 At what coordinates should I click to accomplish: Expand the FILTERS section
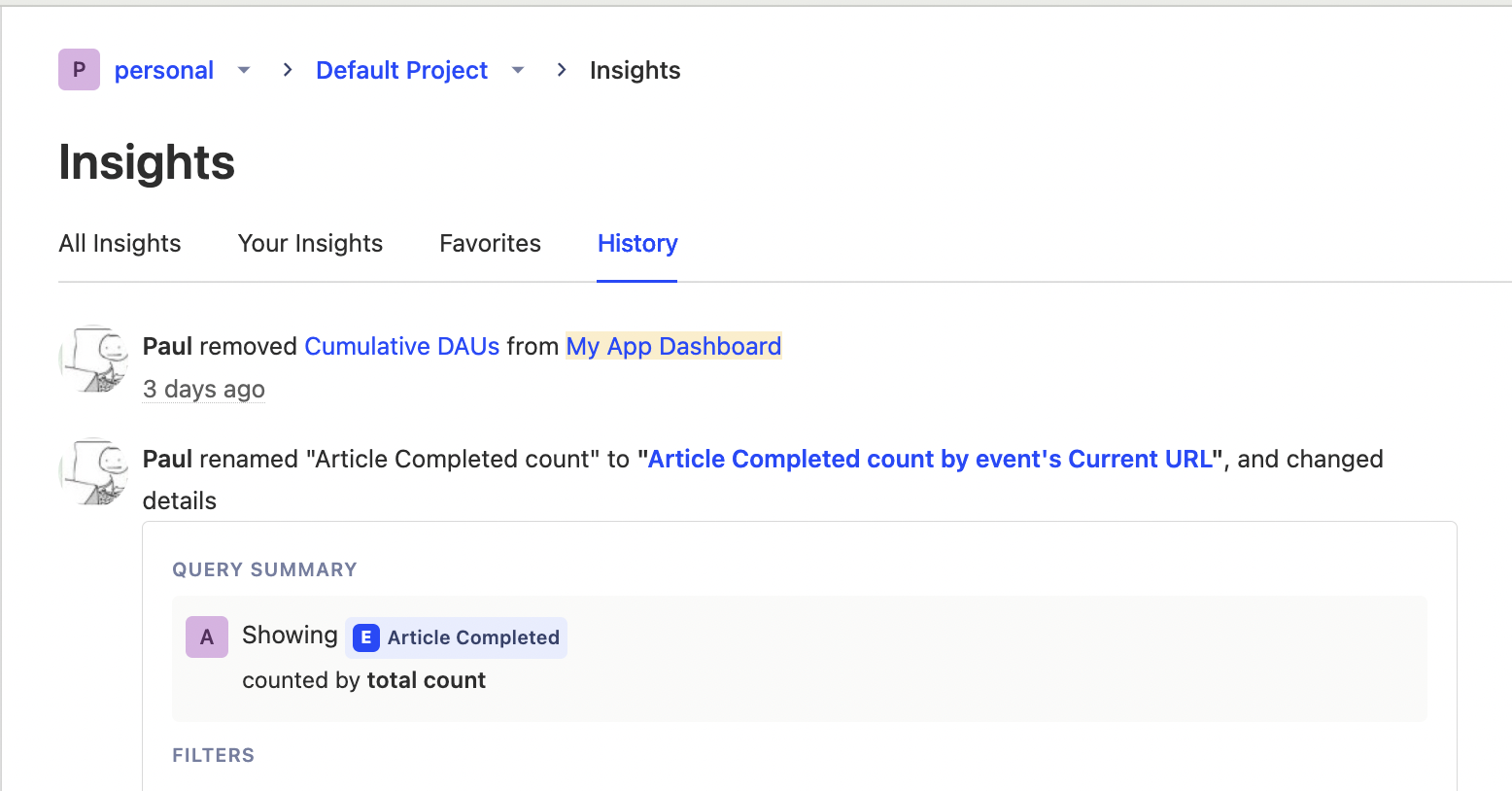[213, 755]
